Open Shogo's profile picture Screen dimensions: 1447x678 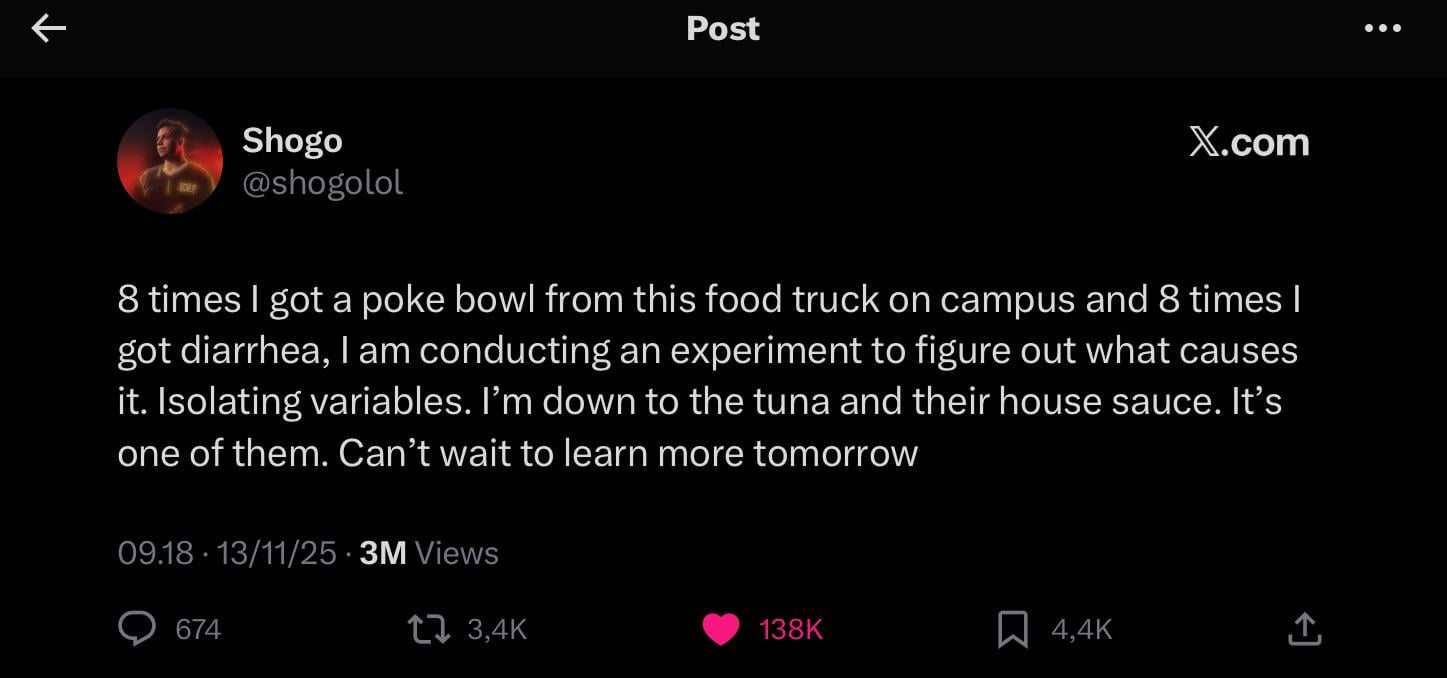pos(169,161)
